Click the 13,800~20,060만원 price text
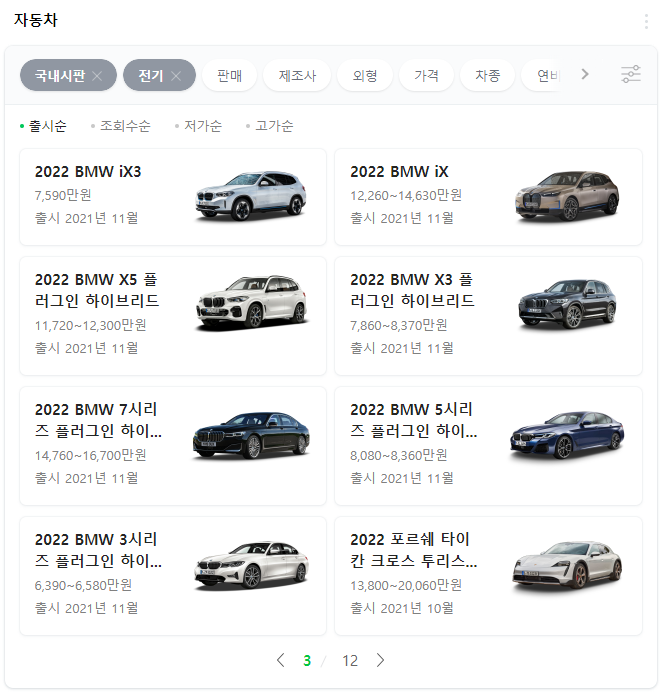 click(x=406, y=585)
